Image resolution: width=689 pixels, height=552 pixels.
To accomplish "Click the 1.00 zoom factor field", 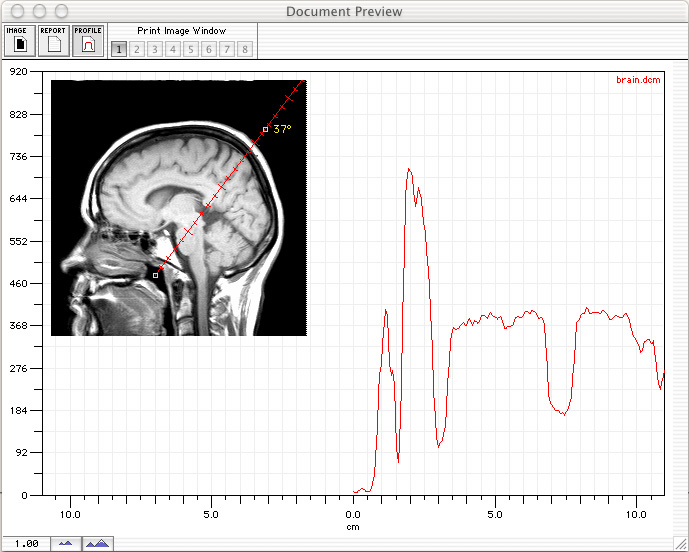I will tap(27, 543).
